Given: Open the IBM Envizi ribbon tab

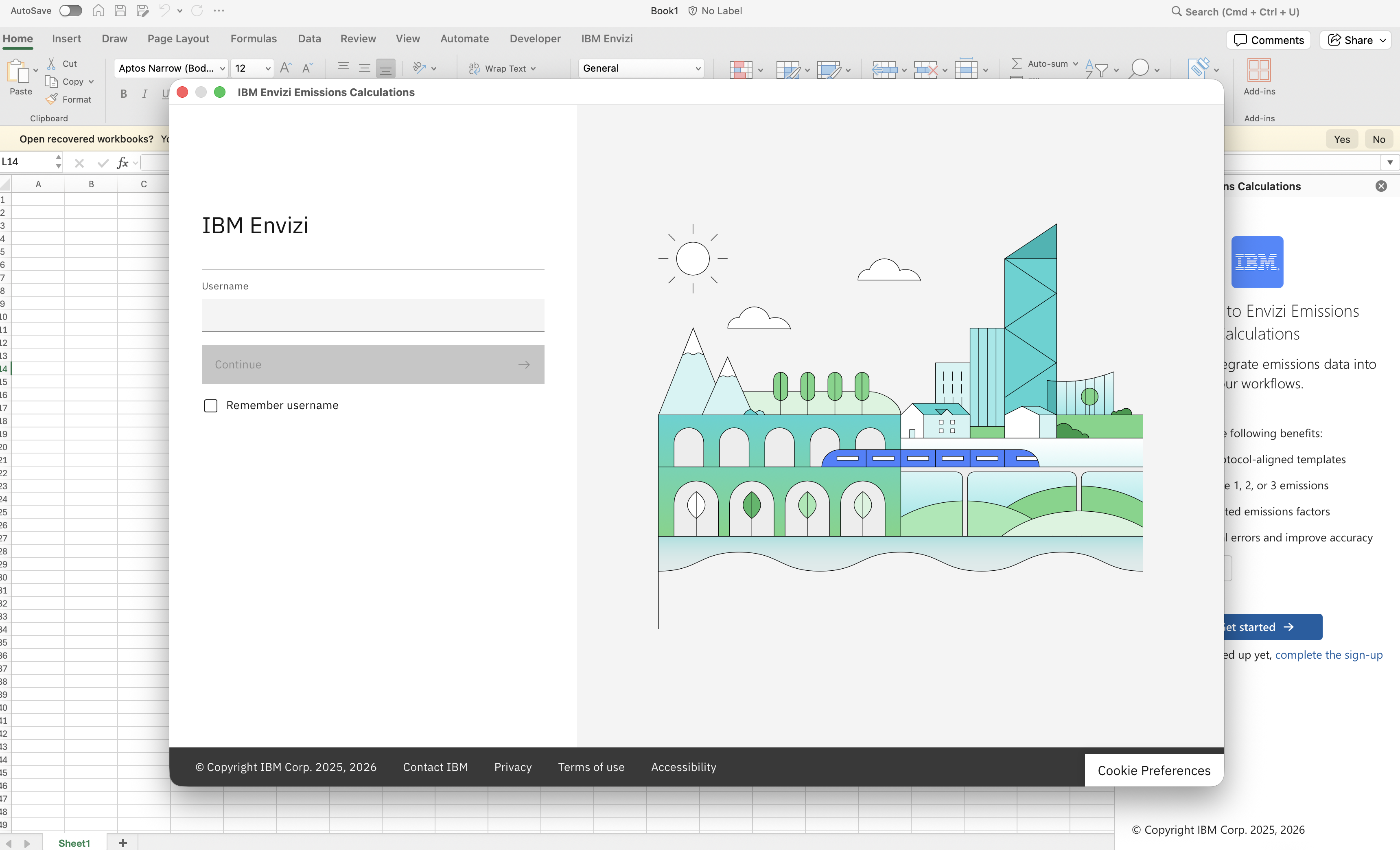Looking at the screenshot, I should pos(607,39).
